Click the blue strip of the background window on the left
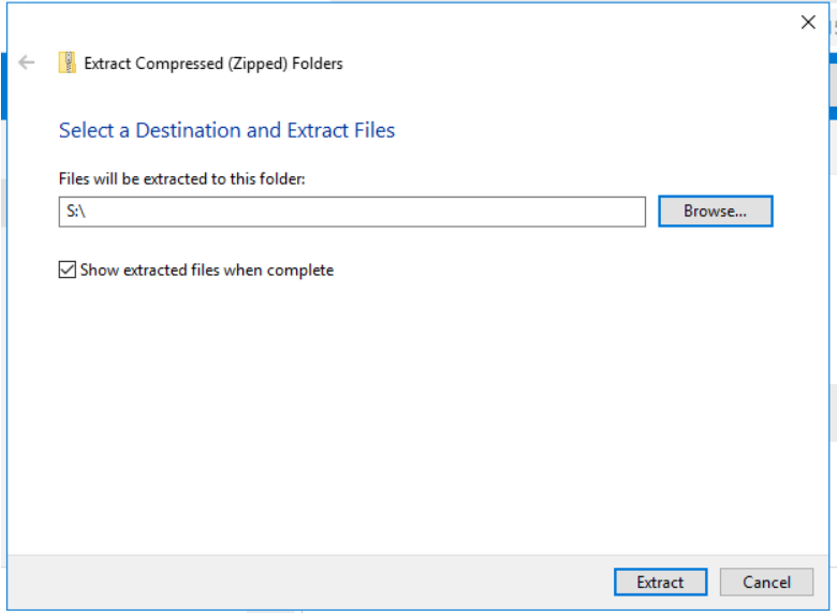 click(x=3, y=85)
